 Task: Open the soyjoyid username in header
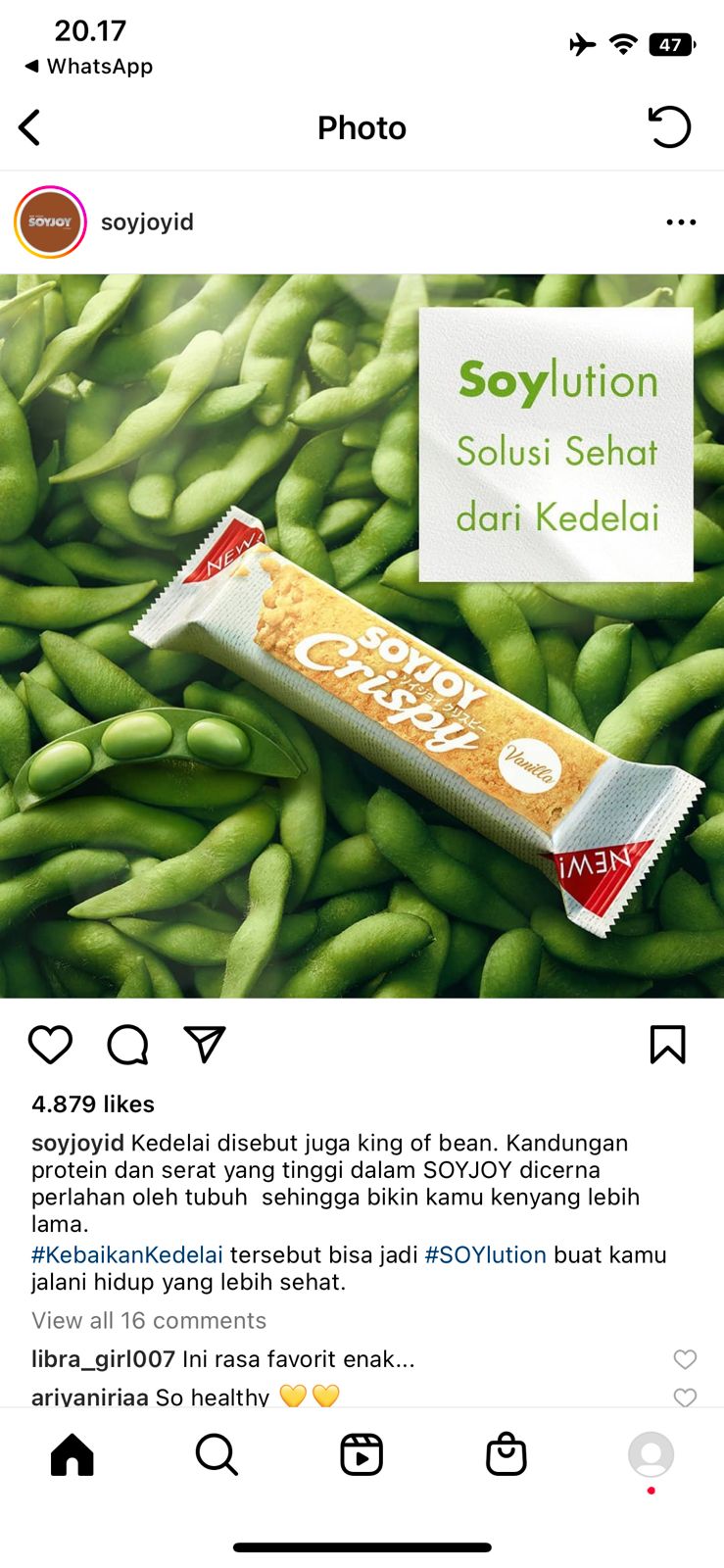[147, 222]
